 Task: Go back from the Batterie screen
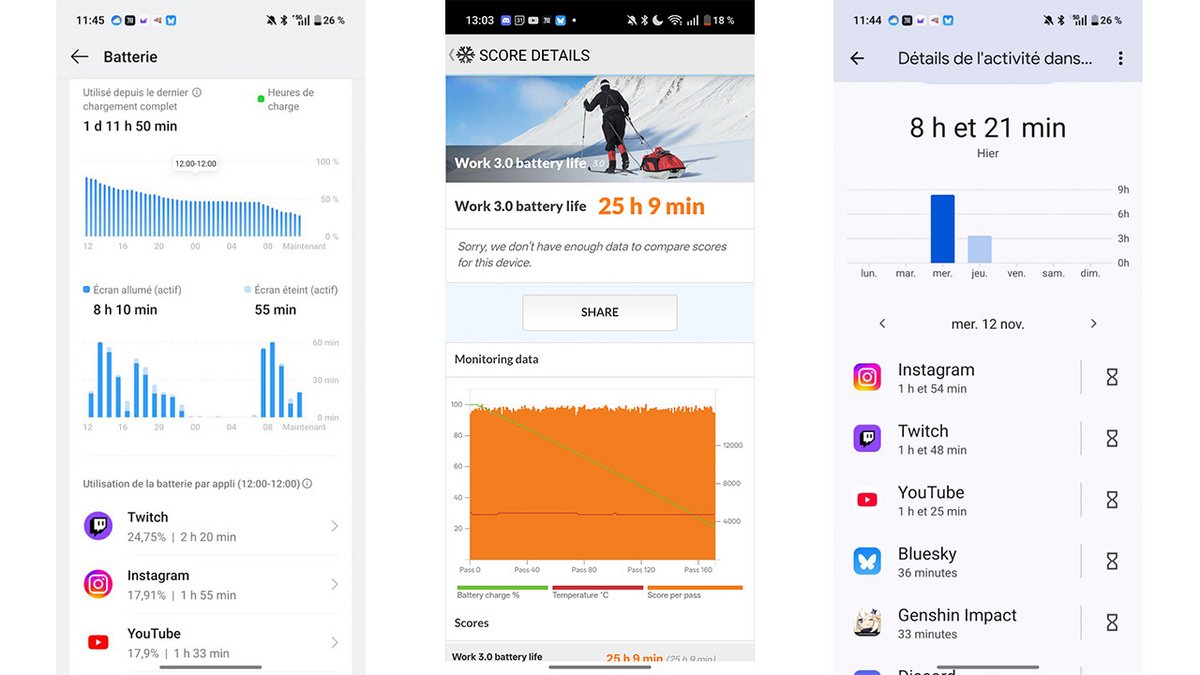coord(80,57)
